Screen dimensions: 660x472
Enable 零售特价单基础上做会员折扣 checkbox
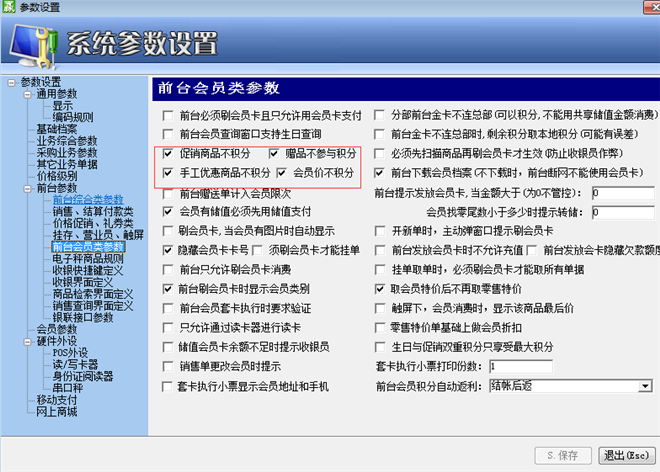point(379,328)
